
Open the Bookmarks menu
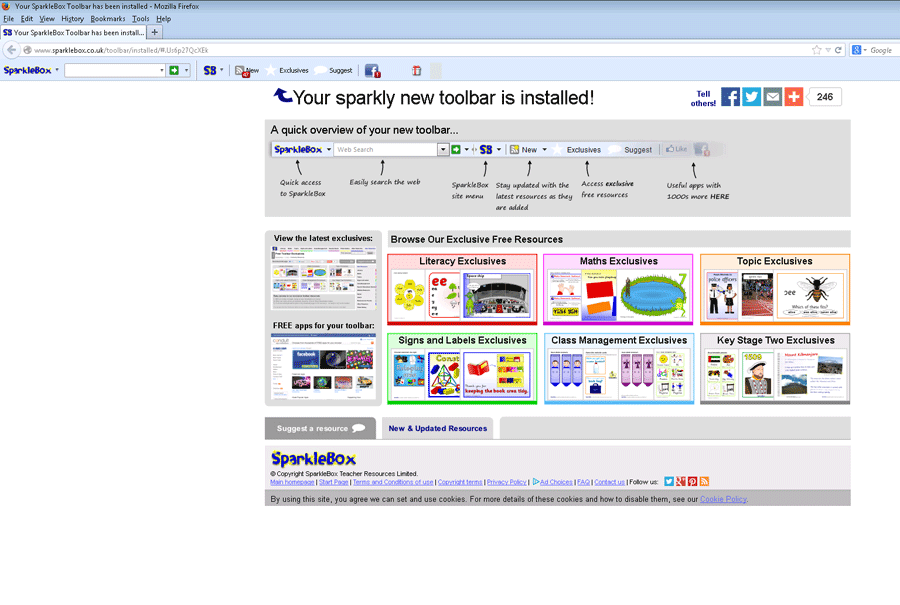pyautogui.click(x=108, y=19)
